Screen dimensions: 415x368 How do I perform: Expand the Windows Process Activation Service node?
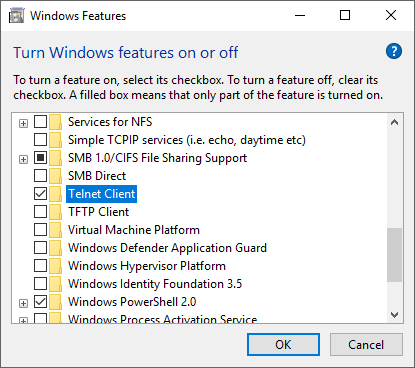coord(23,321)
